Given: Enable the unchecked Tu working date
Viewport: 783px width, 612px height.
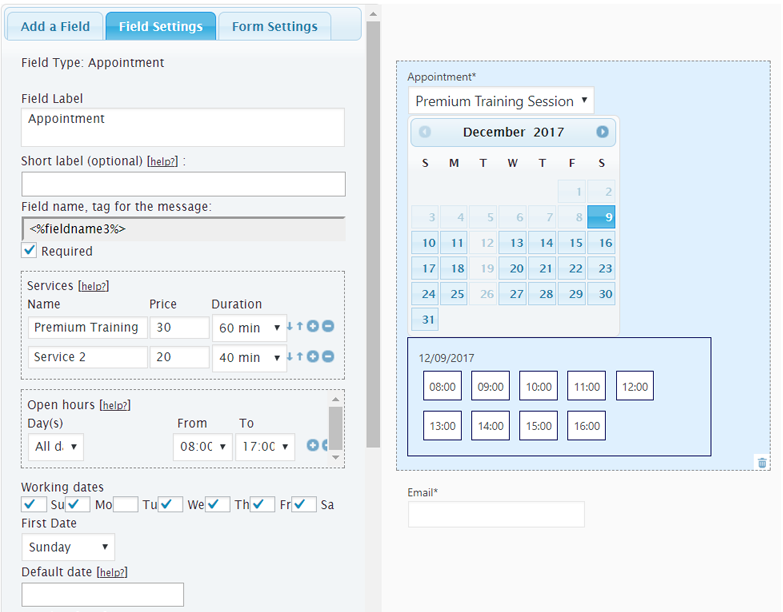Looking at the screenshot, I should tap(126, 504).
